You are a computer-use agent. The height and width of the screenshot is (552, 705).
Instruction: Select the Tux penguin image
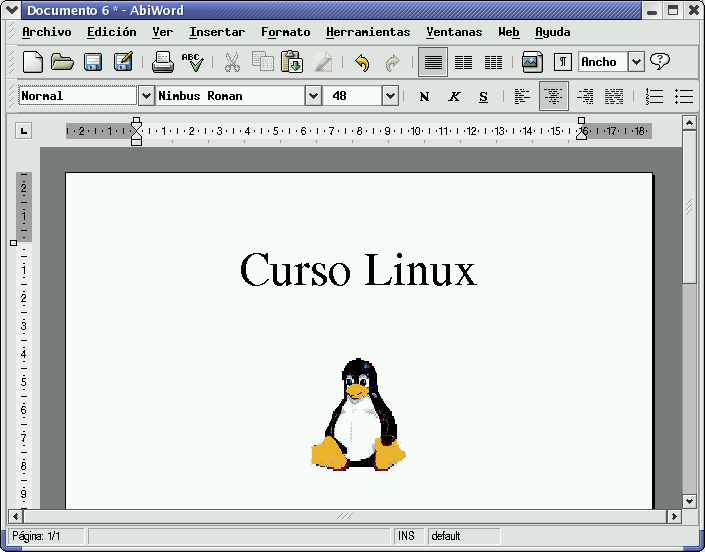(358, 414)
